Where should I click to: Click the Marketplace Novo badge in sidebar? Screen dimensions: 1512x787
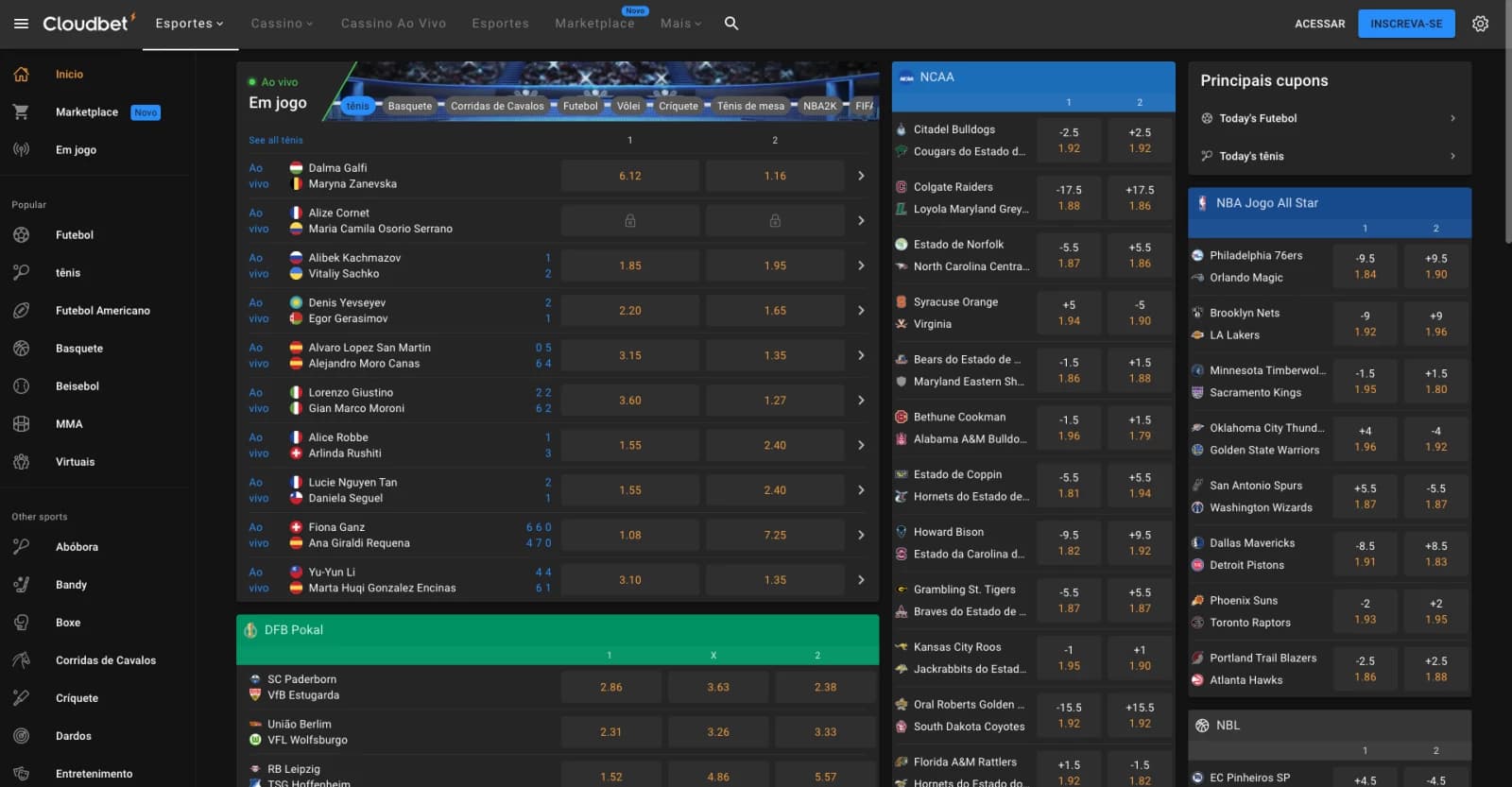tap(146, 112)
